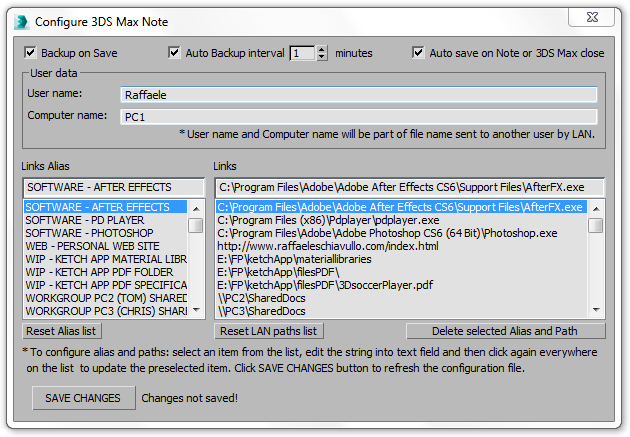630x437 pixels.
Task: Click the Computer name field containing PC1
Action: point(358,117)
